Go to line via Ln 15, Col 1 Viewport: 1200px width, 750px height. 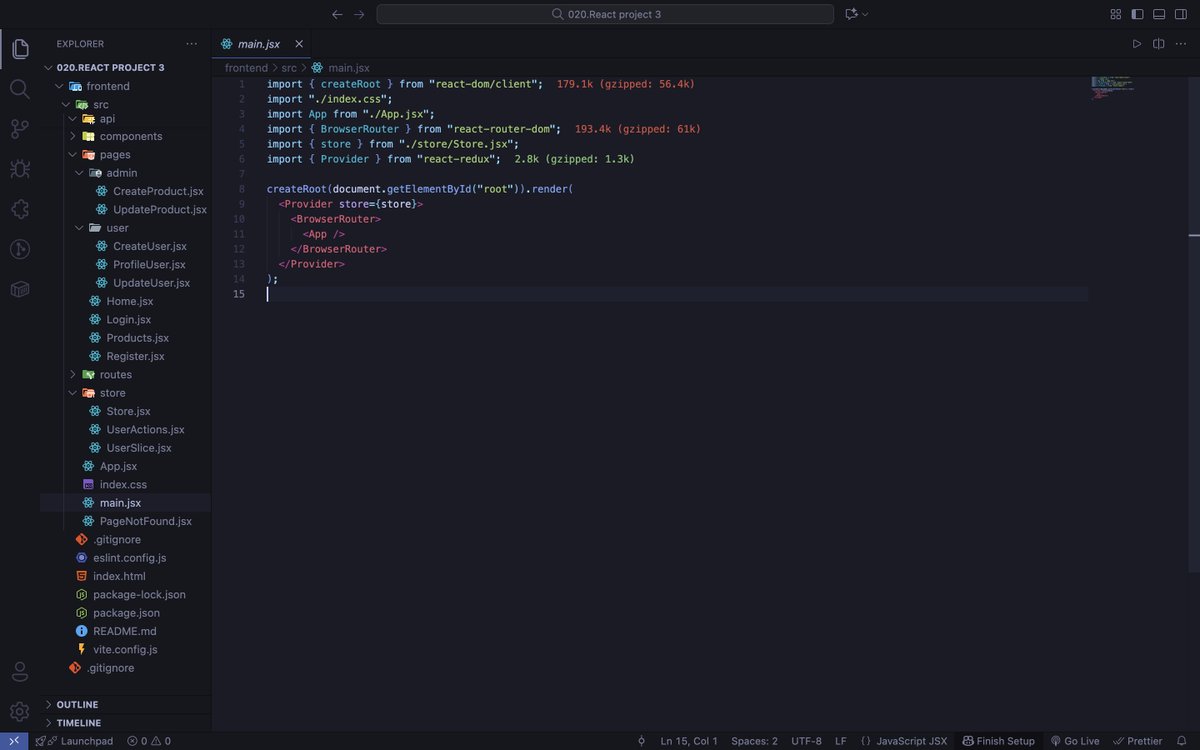tap(689, 741)
